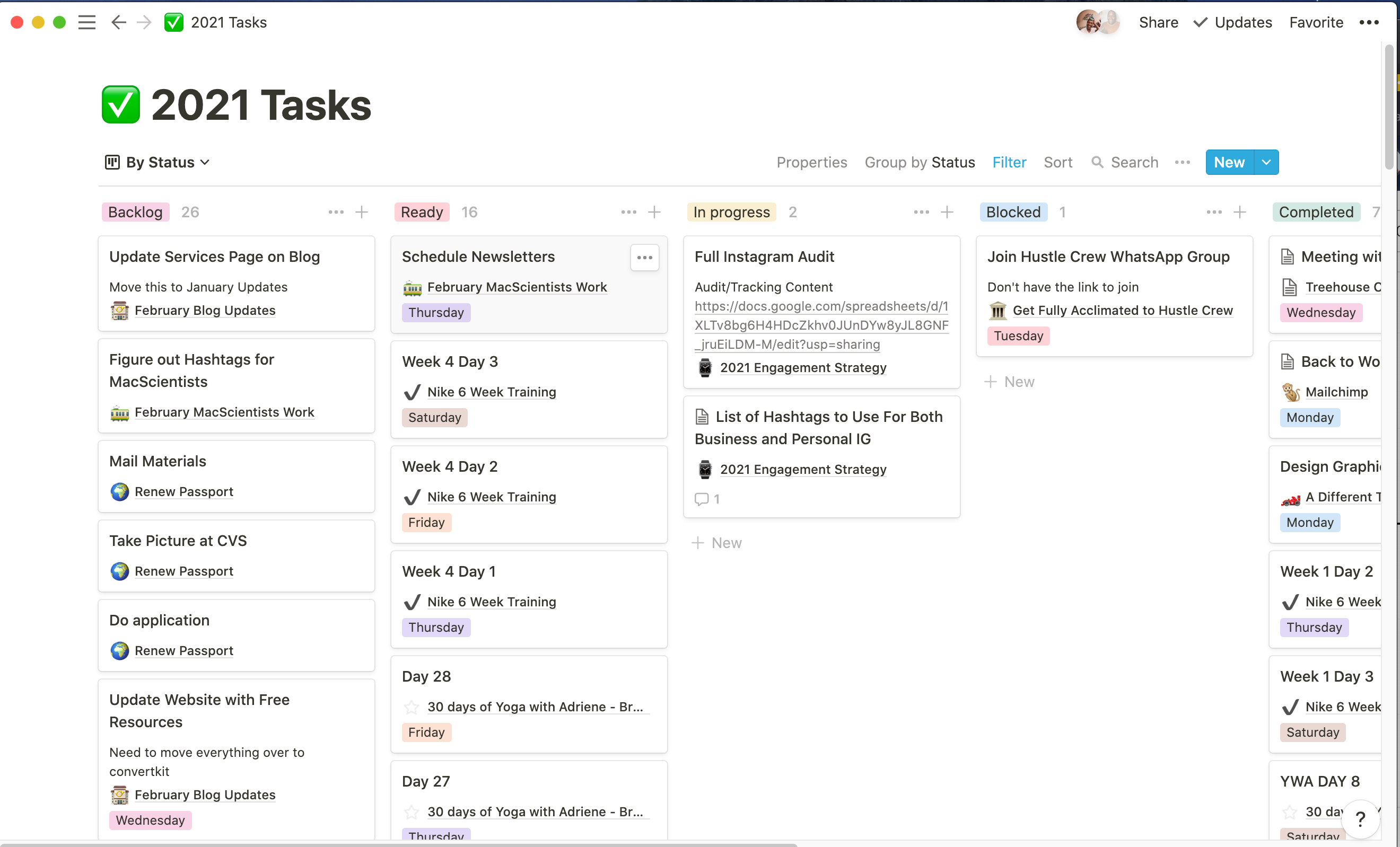1400x847 pixels.
Task: Open the New button dropdown arrow
Action: coord(1266,163)
